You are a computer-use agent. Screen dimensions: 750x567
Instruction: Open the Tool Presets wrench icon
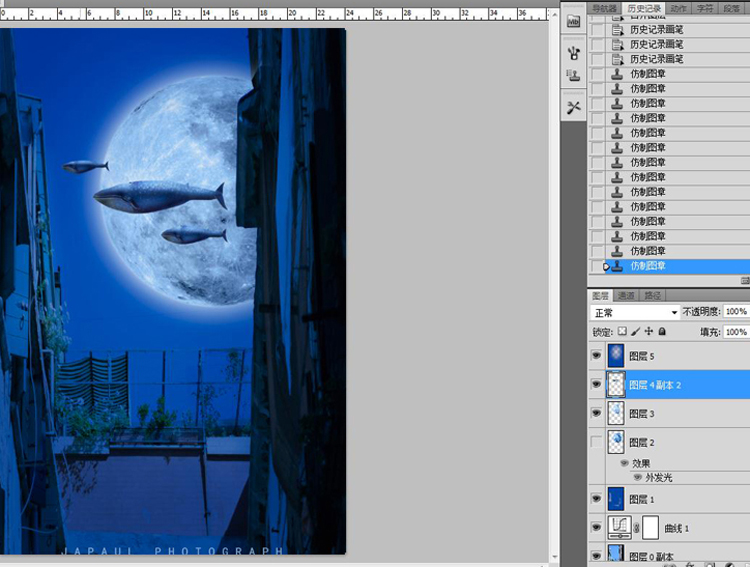point(574,107)
